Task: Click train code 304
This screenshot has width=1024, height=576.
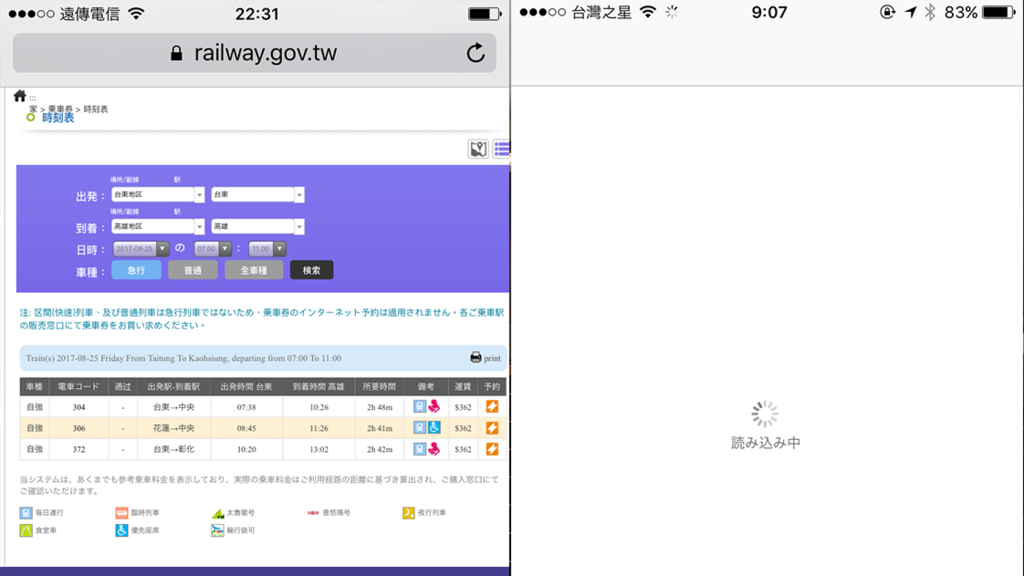Action: (x=78, y=407)
